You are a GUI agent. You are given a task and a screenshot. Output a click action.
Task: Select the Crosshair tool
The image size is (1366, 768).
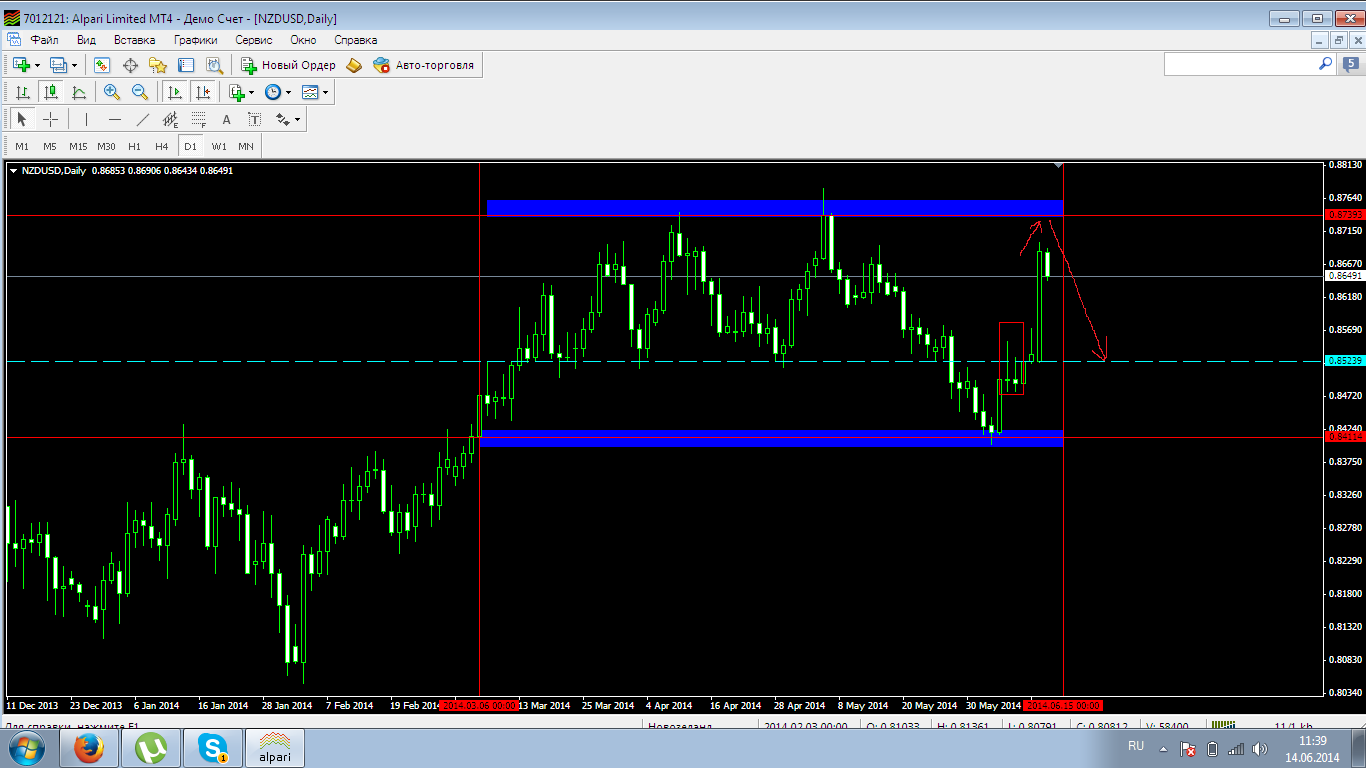[x=50, y=119]
